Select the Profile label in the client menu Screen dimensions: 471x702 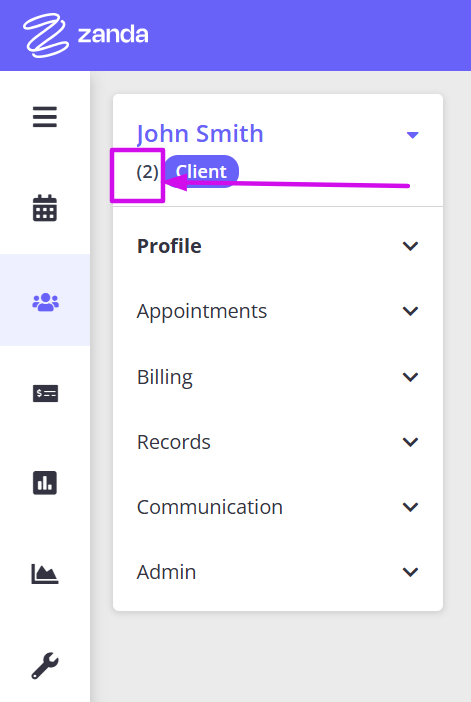(x=169, y=246)
